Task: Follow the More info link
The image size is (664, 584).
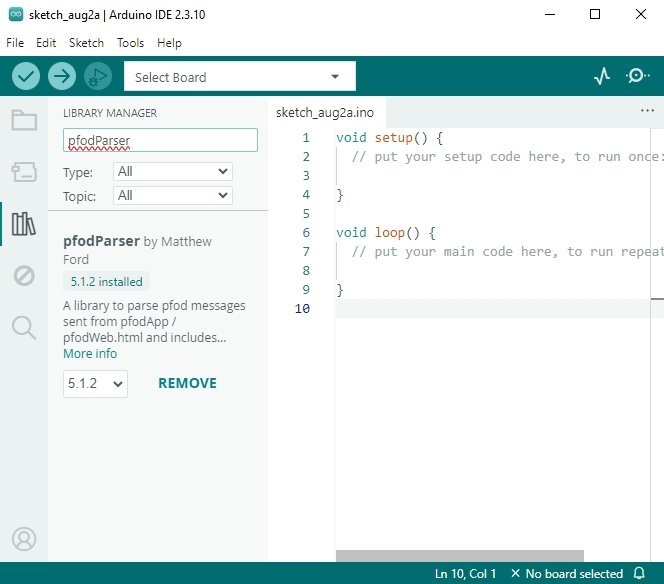Action: (x=90, y=354)
